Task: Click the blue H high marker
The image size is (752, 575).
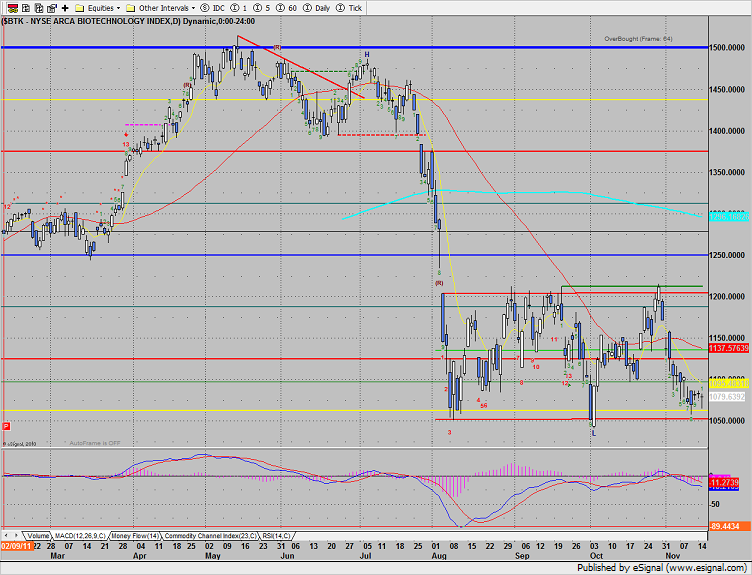Action: 367,55
